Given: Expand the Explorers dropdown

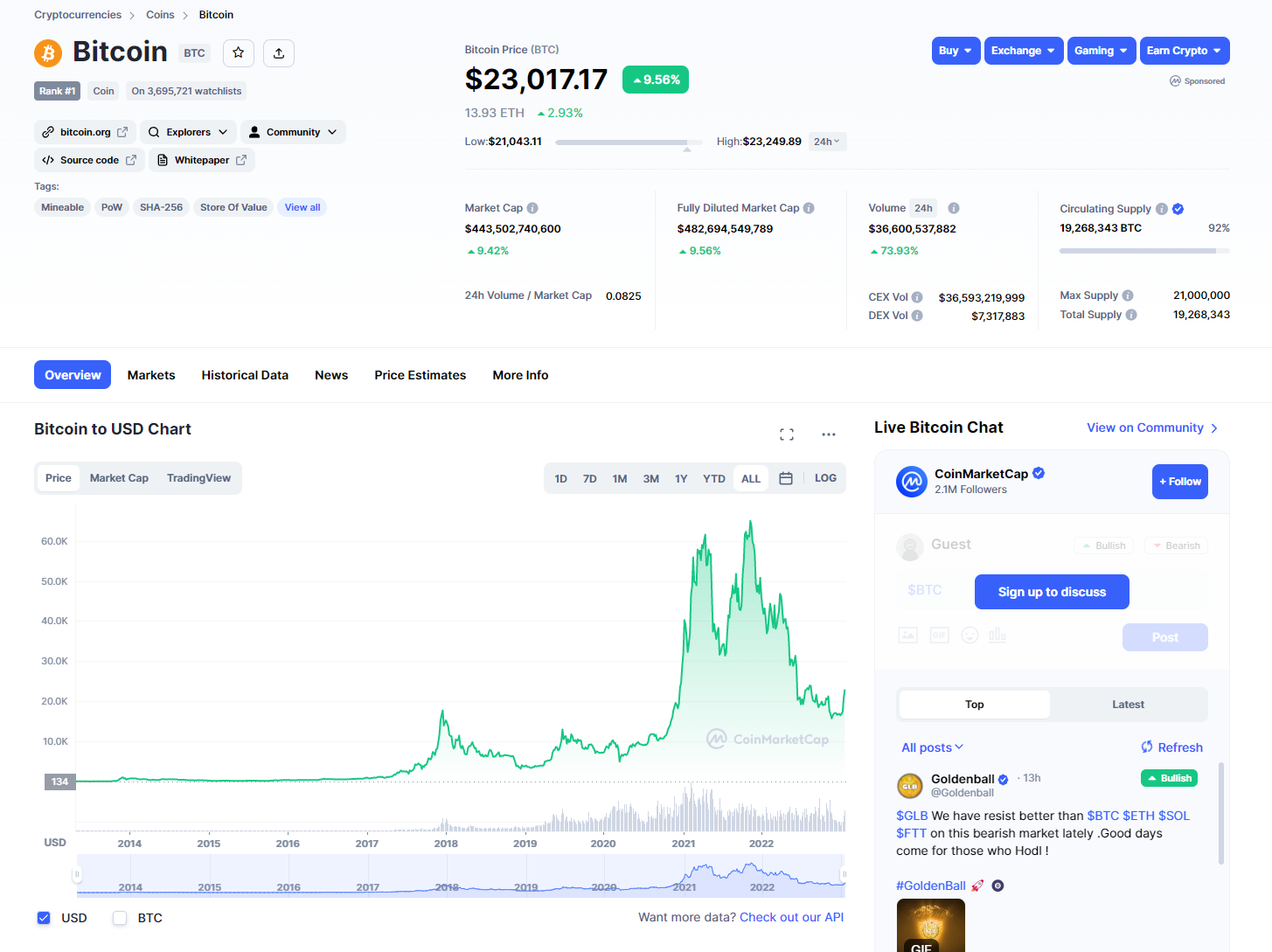Looking at the screenshot, I should coord(188,132).
